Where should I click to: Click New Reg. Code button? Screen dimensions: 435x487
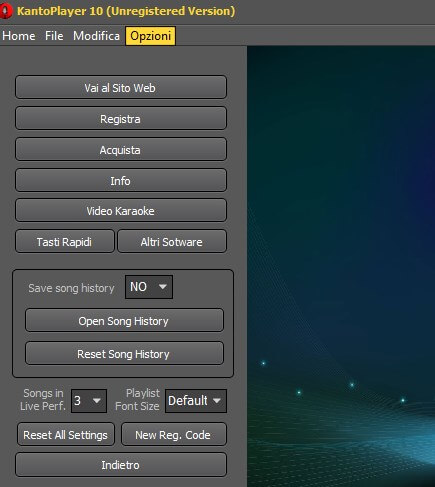tap(174, 434)
